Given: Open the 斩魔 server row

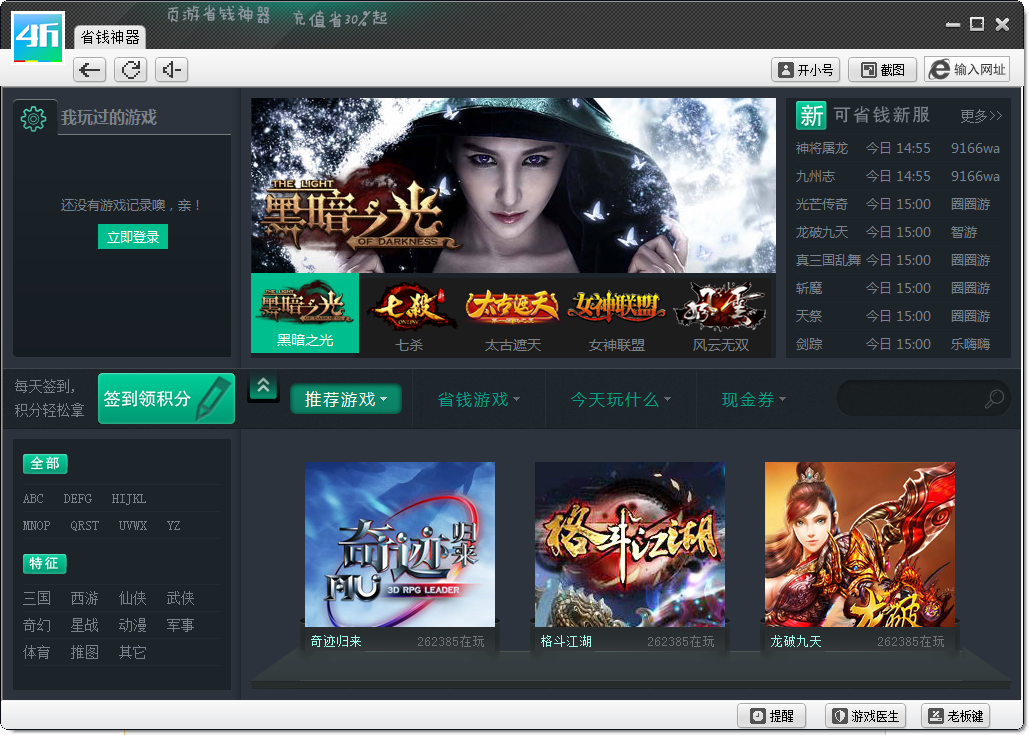Looking at the screenshot, I should tap(898, 288).
